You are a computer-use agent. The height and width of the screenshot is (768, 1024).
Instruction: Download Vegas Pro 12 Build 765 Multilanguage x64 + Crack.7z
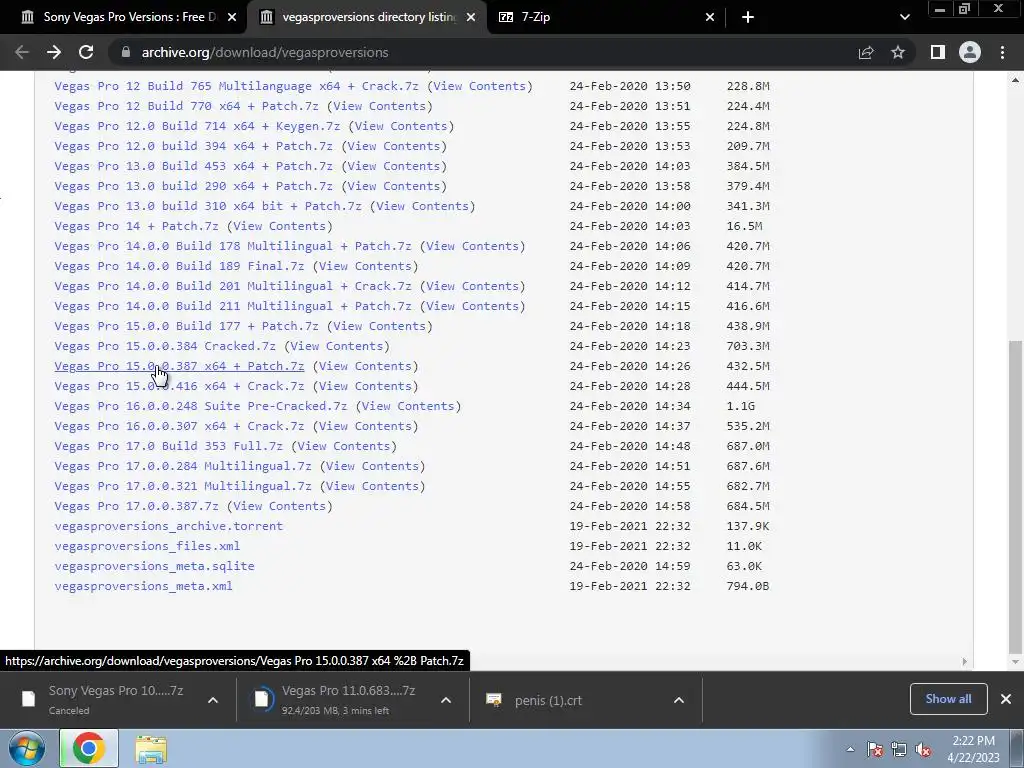click(x=236, y=86)
